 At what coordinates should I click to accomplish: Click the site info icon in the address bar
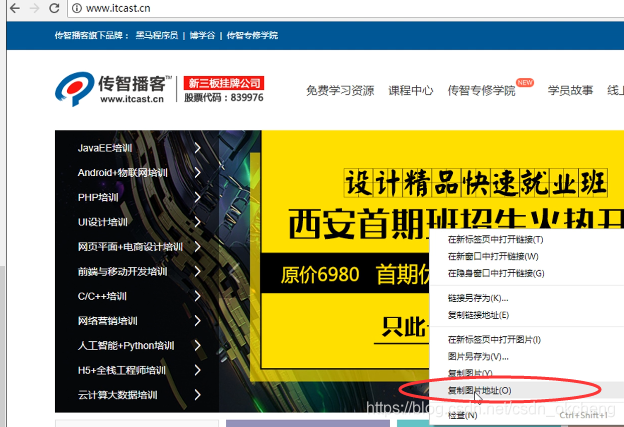[77, 8]
